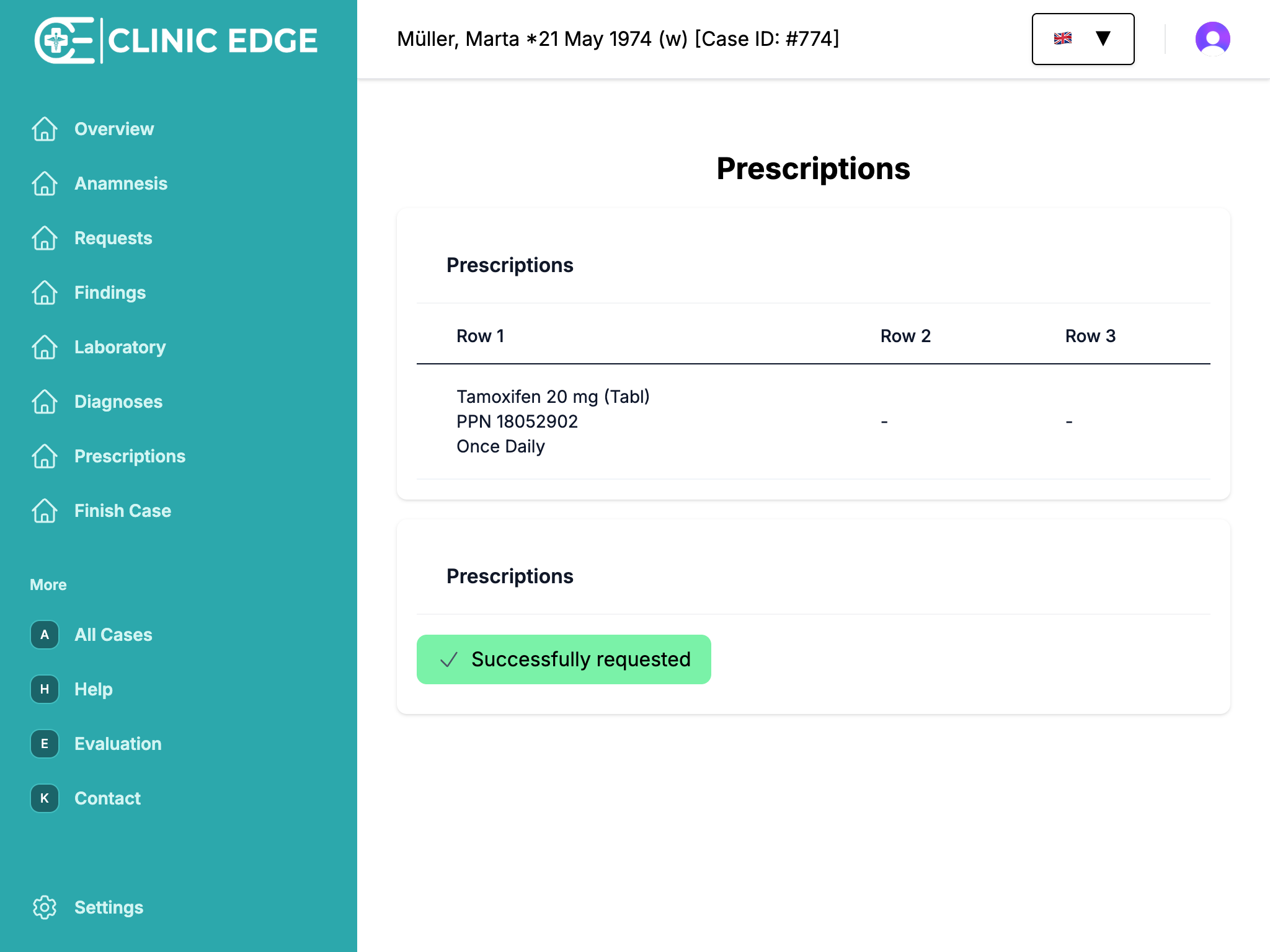Click the Evaluation link

[x=118, y=744]
